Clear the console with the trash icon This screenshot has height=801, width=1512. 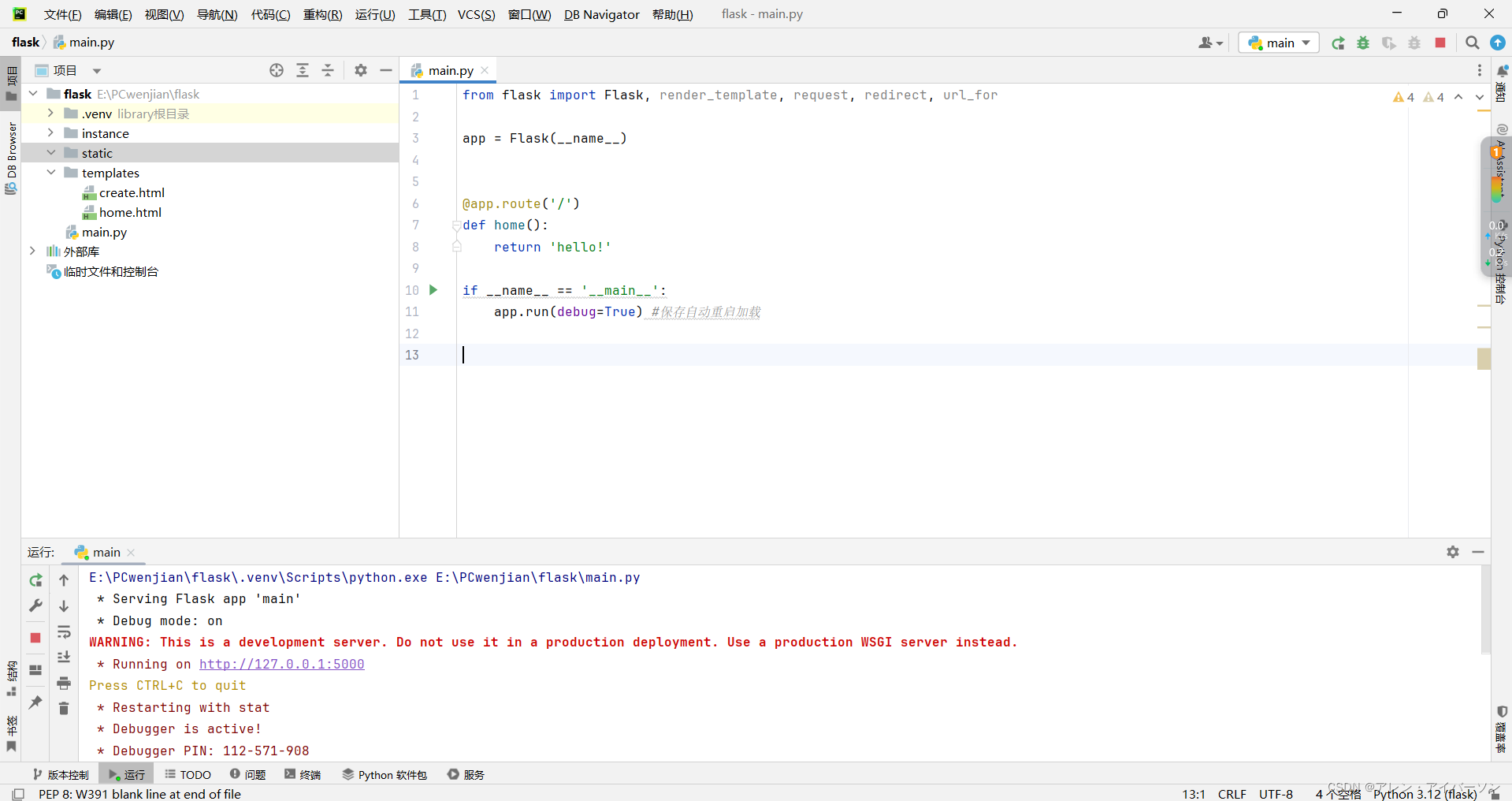coord(64,709)
